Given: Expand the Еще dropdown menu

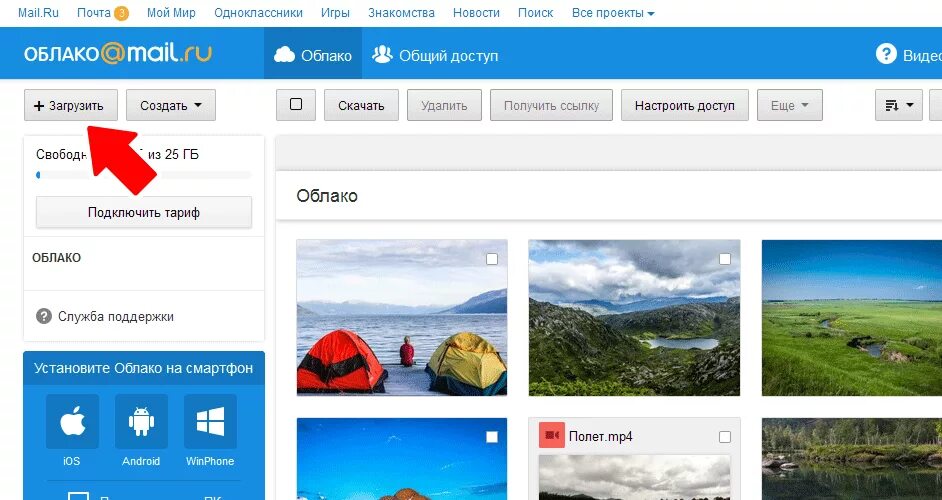Looking at the screenshot, I should point(789,105).
